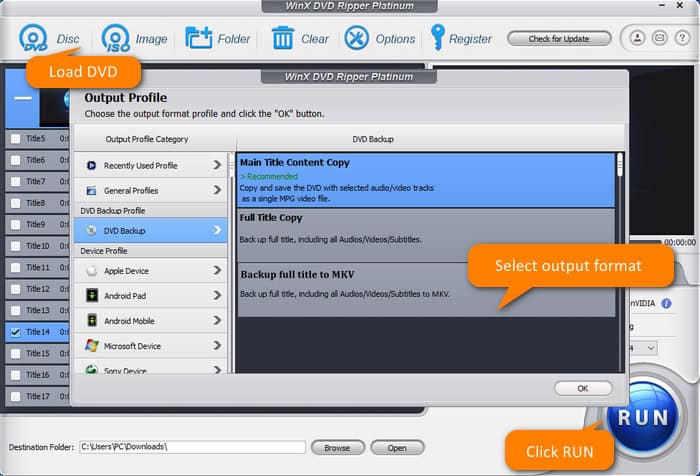Check the Title11 checkbox

click(16, 267)
